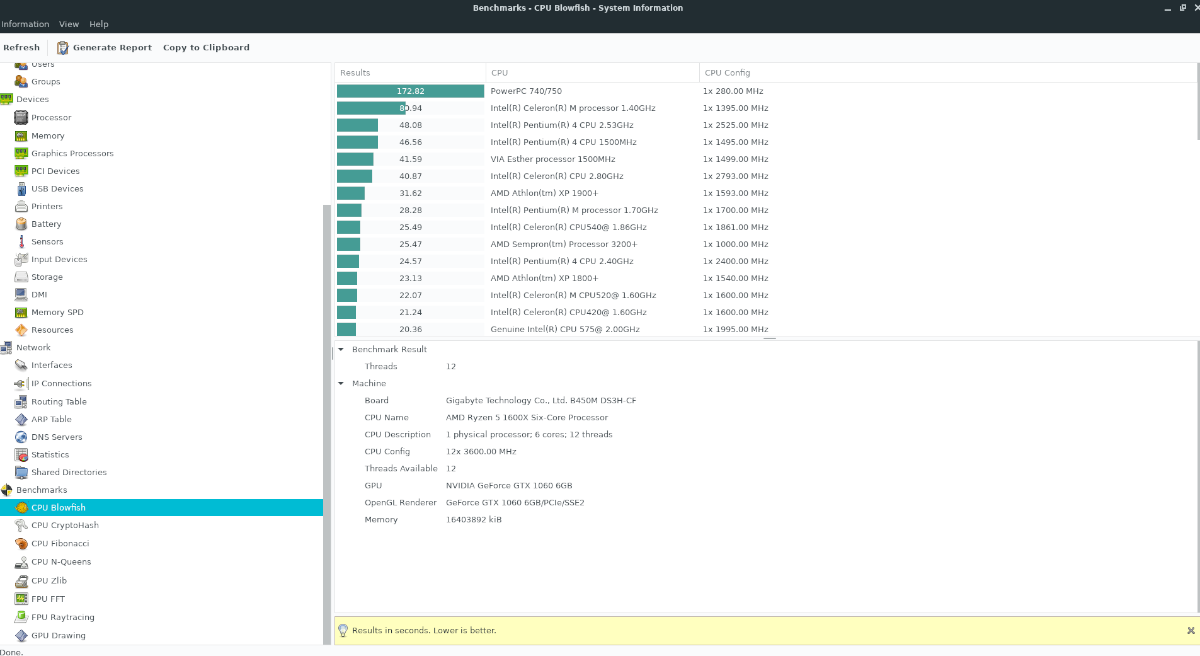This screenshot has height=656, width=1200.
Task: Open the View menu
Action: point(69,24)
